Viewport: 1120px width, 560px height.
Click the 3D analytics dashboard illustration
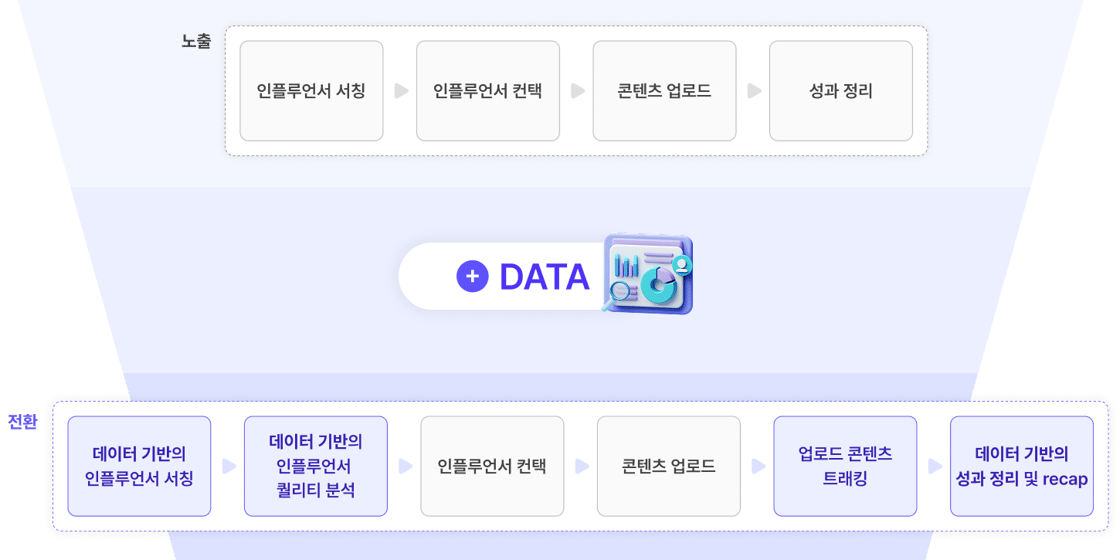click(x=648, y=273)
